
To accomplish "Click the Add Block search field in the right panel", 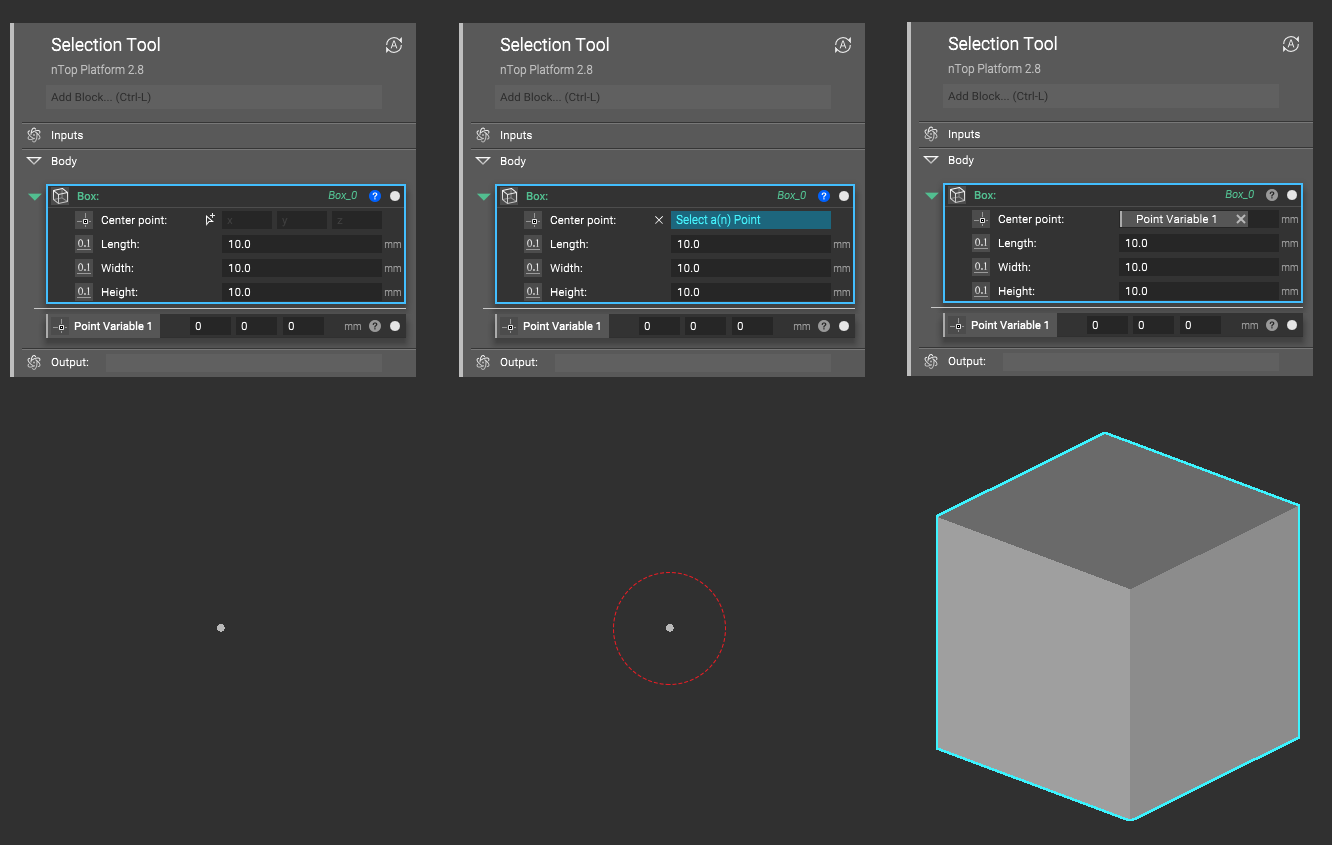I will click(1111, 96).
